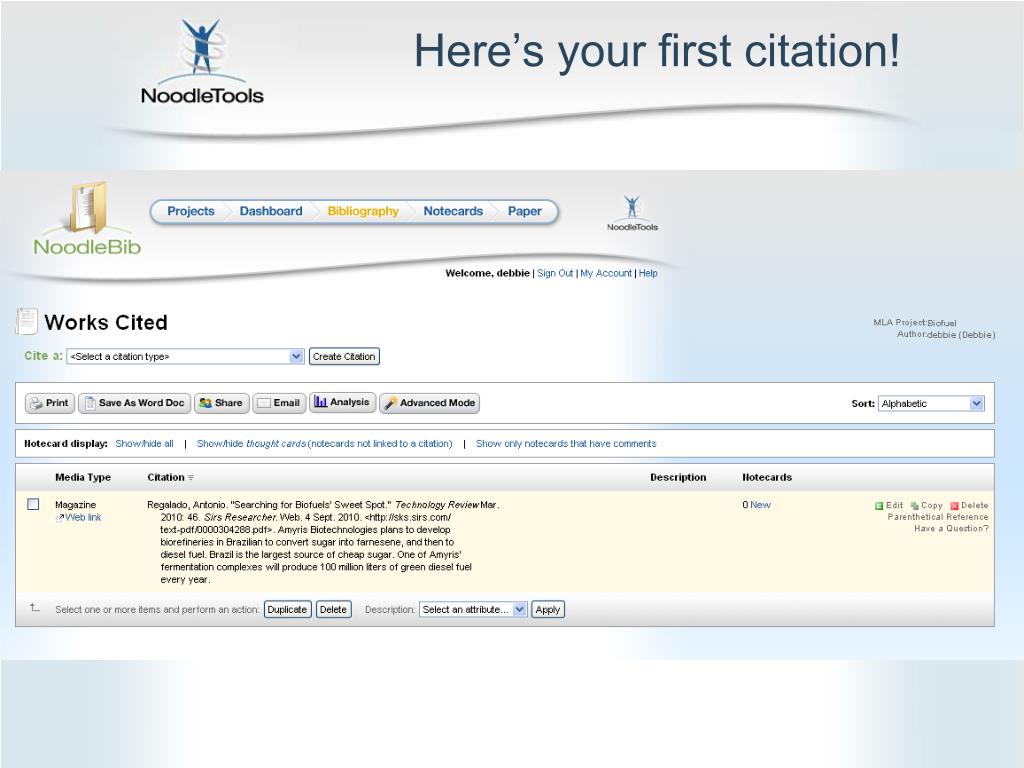Click the Copy icon for the citation
This screenshot has height=768, width=1024.
[914, 505]
